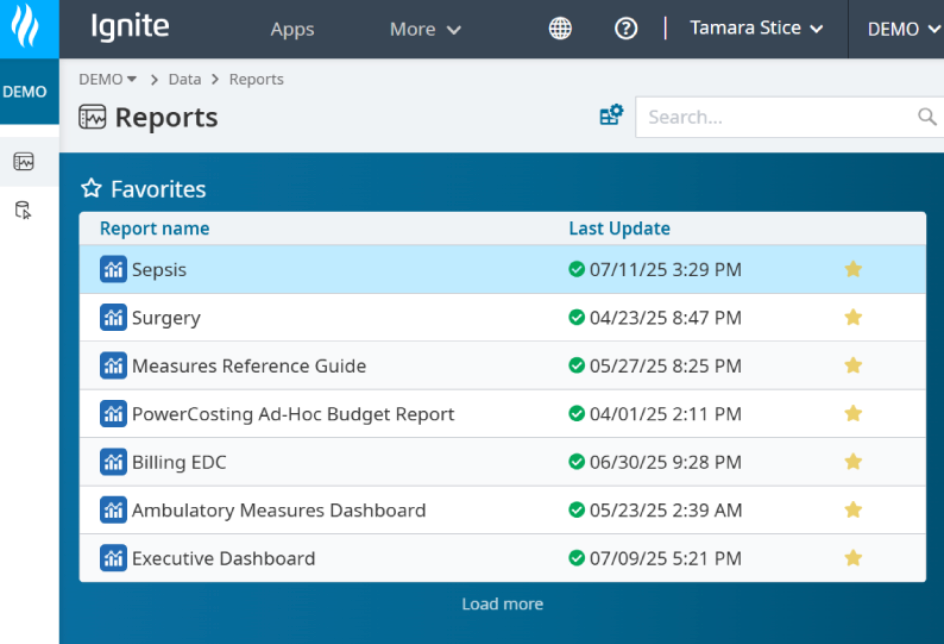The height and width of the screenshot is (644, 944).
Task: Click the magnifier search icon
Action: pos(927,117)
